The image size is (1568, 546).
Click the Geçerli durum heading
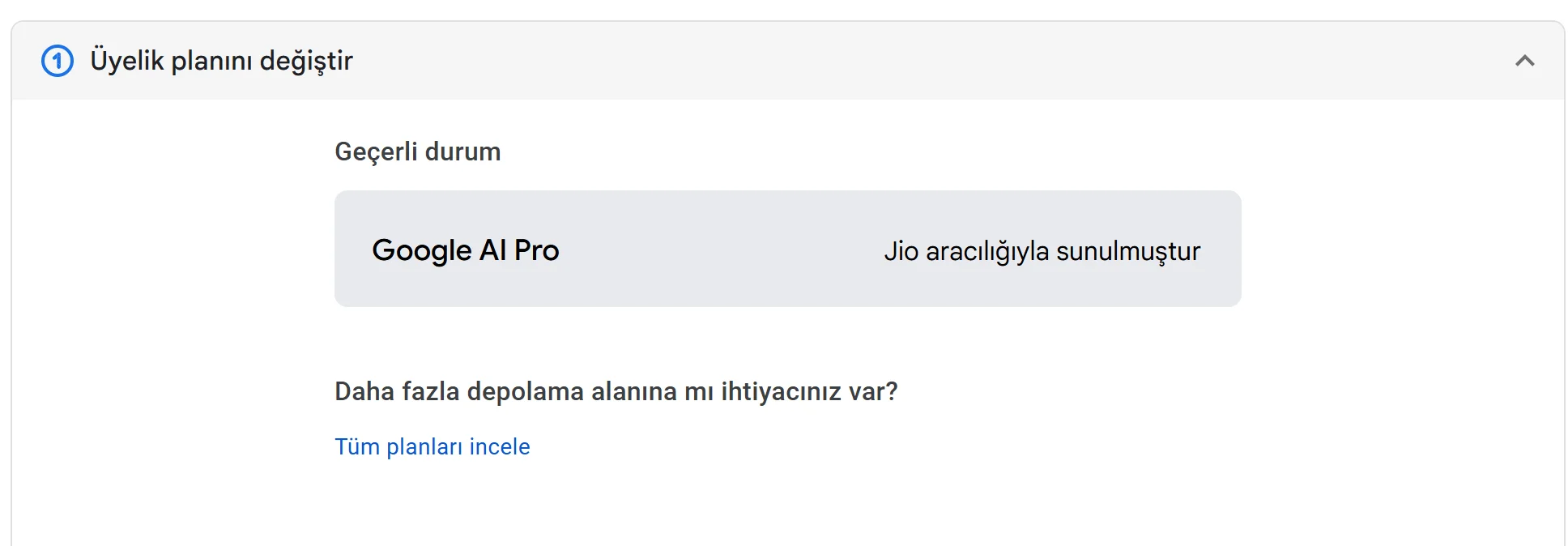(418, 151)
